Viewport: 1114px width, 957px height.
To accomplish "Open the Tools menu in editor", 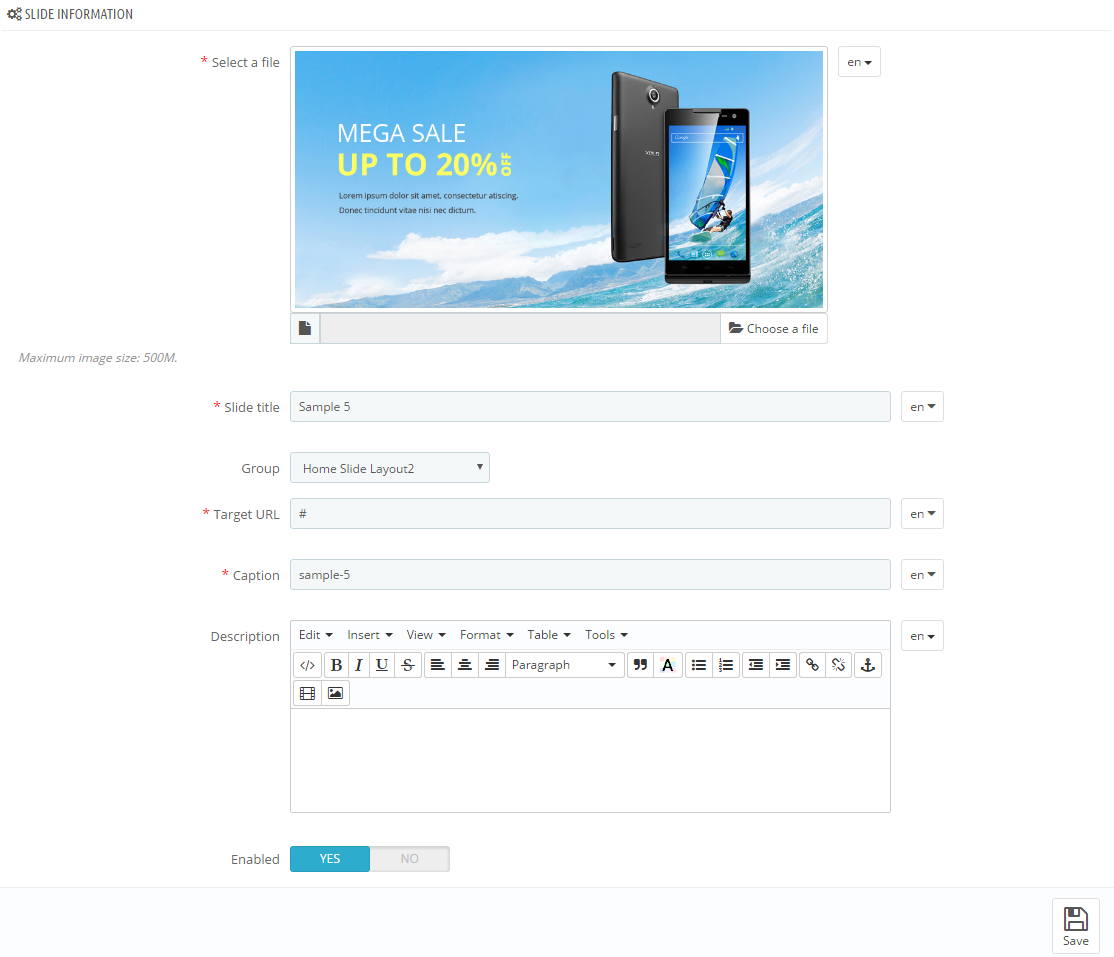I will coord(606,635).
